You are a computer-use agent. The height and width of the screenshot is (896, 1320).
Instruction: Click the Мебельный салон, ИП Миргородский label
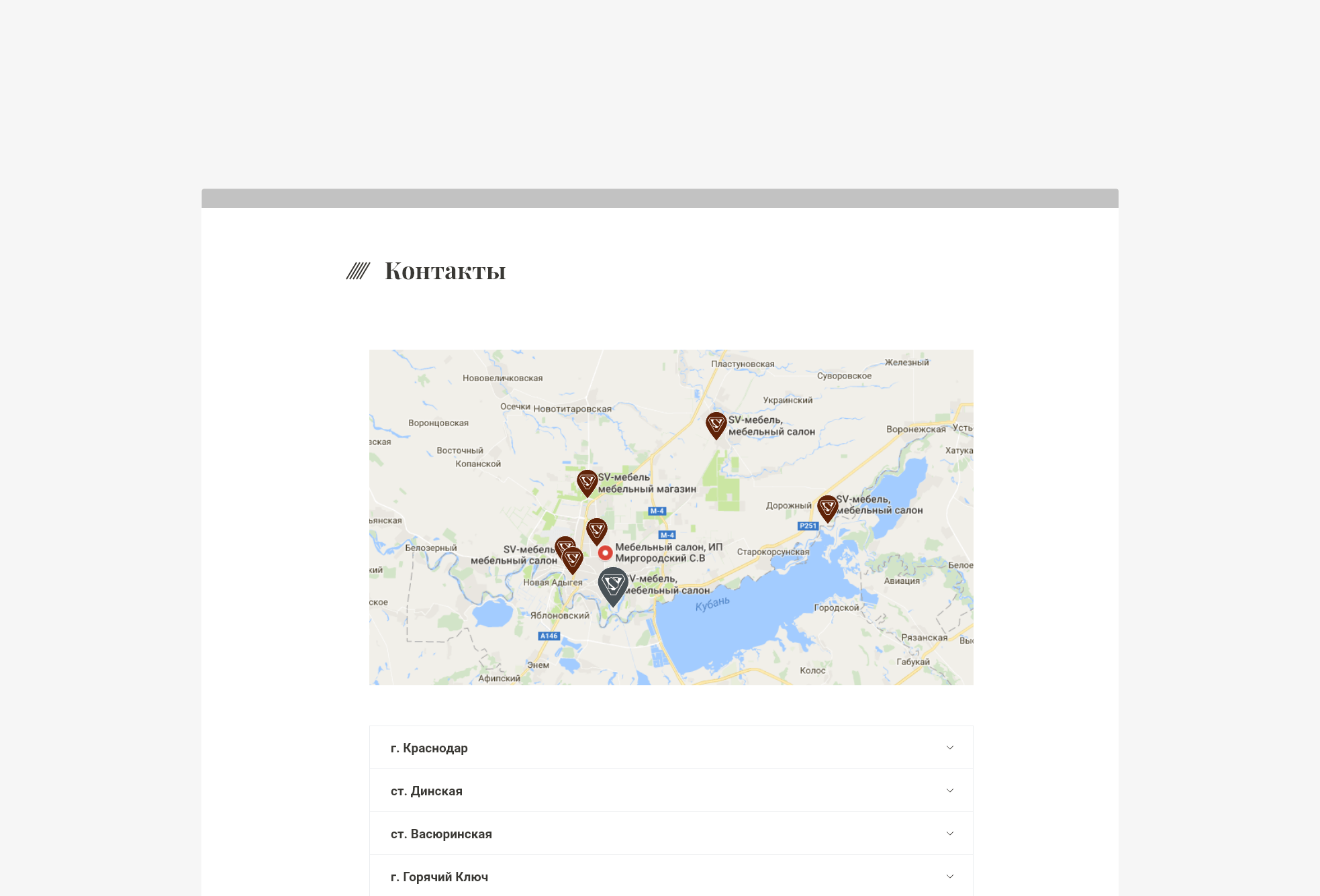(669, 552)
